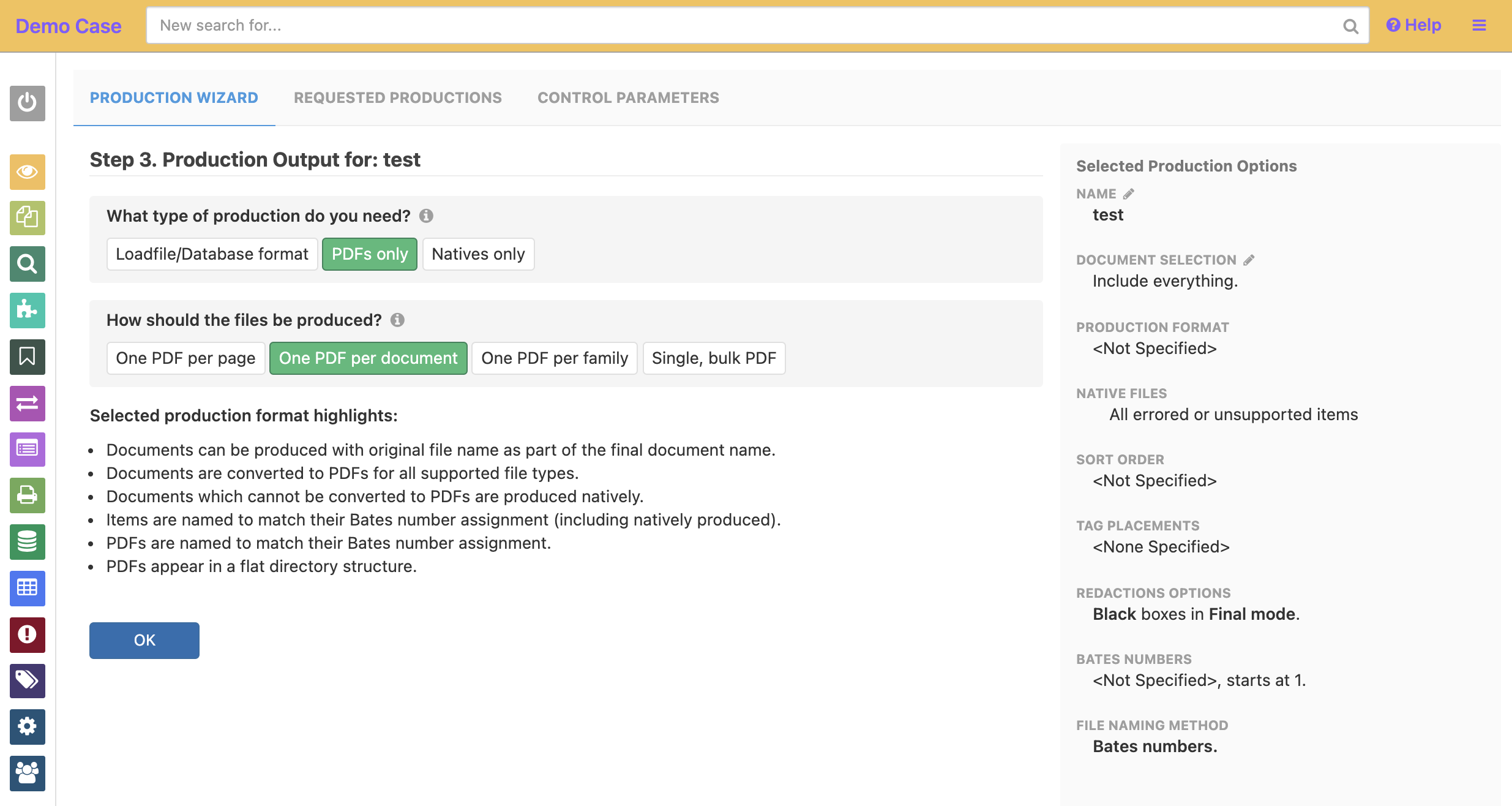Open the tags sidebar icon

(x=28, y=680)
